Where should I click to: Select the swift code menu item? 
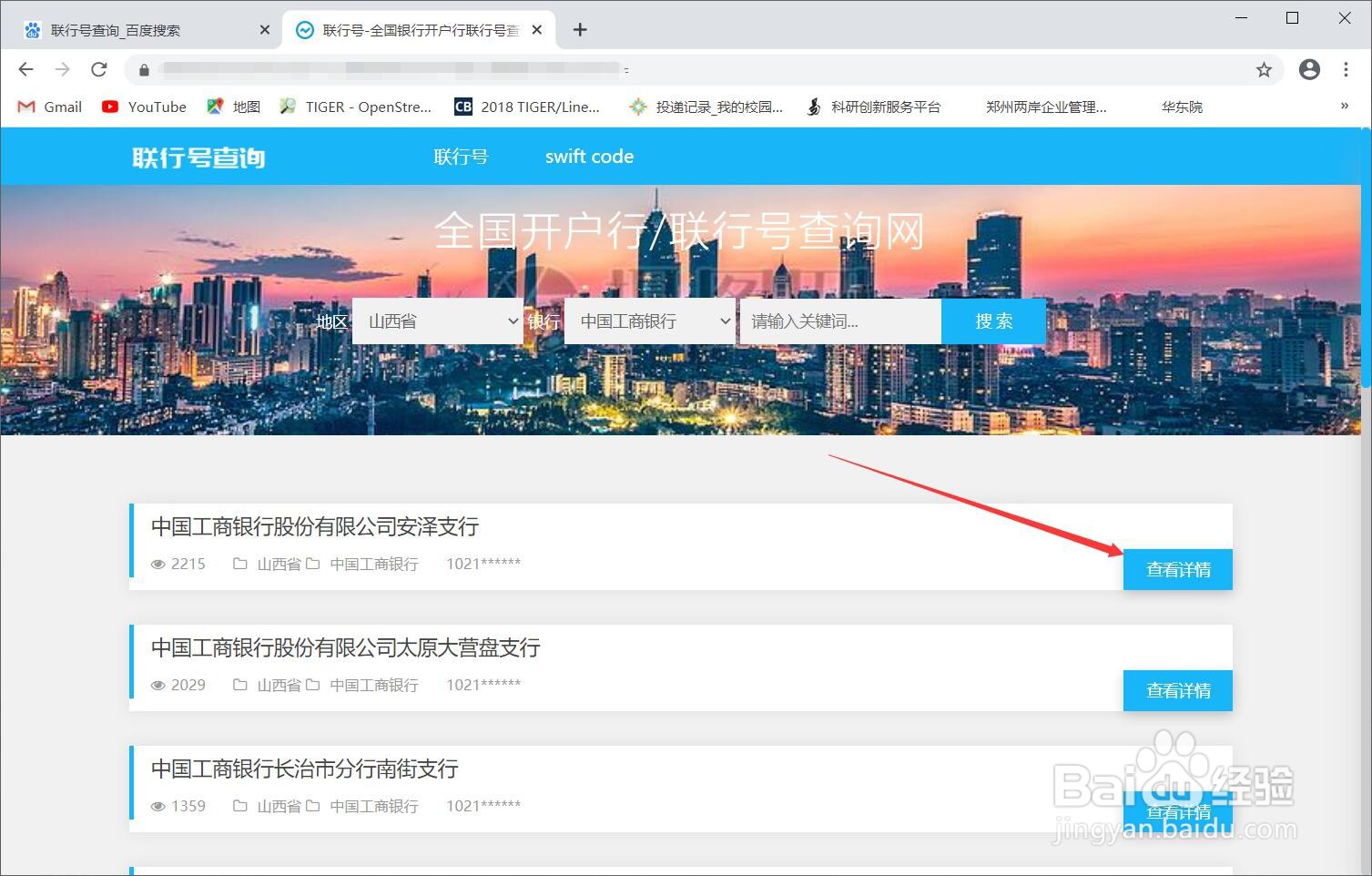pos(588,157)
